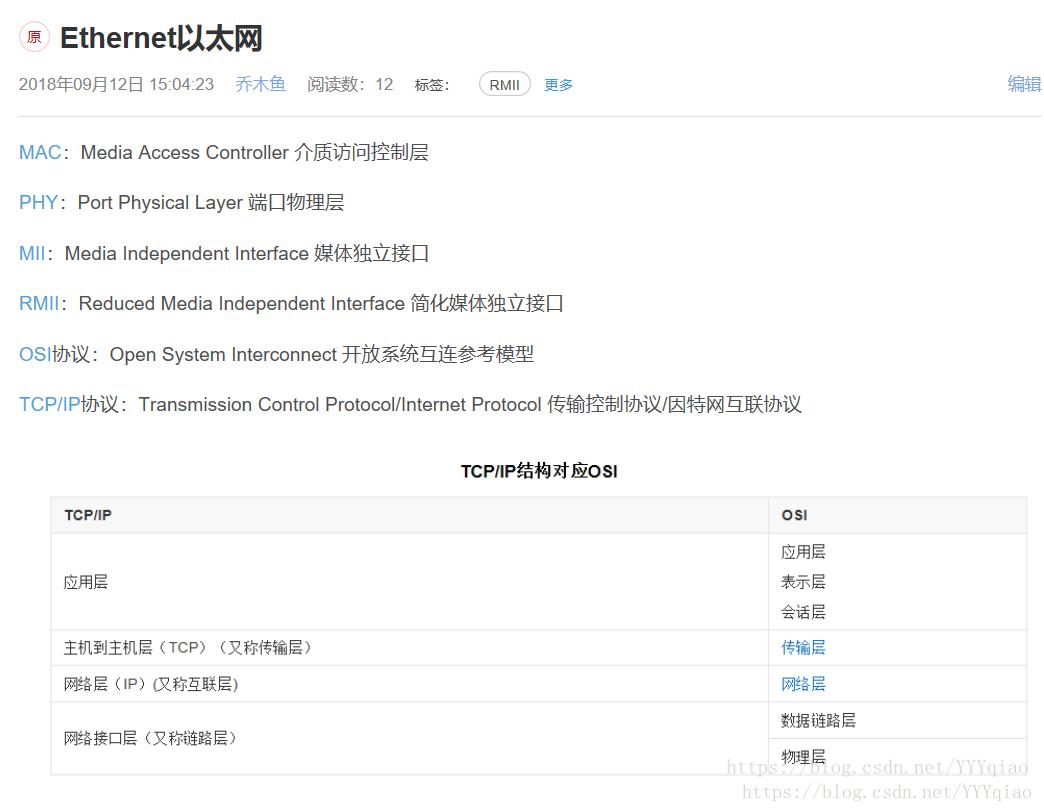Open the 传输层 link in the OSI column
The image size is (1044, 812).
click(802, 647)
